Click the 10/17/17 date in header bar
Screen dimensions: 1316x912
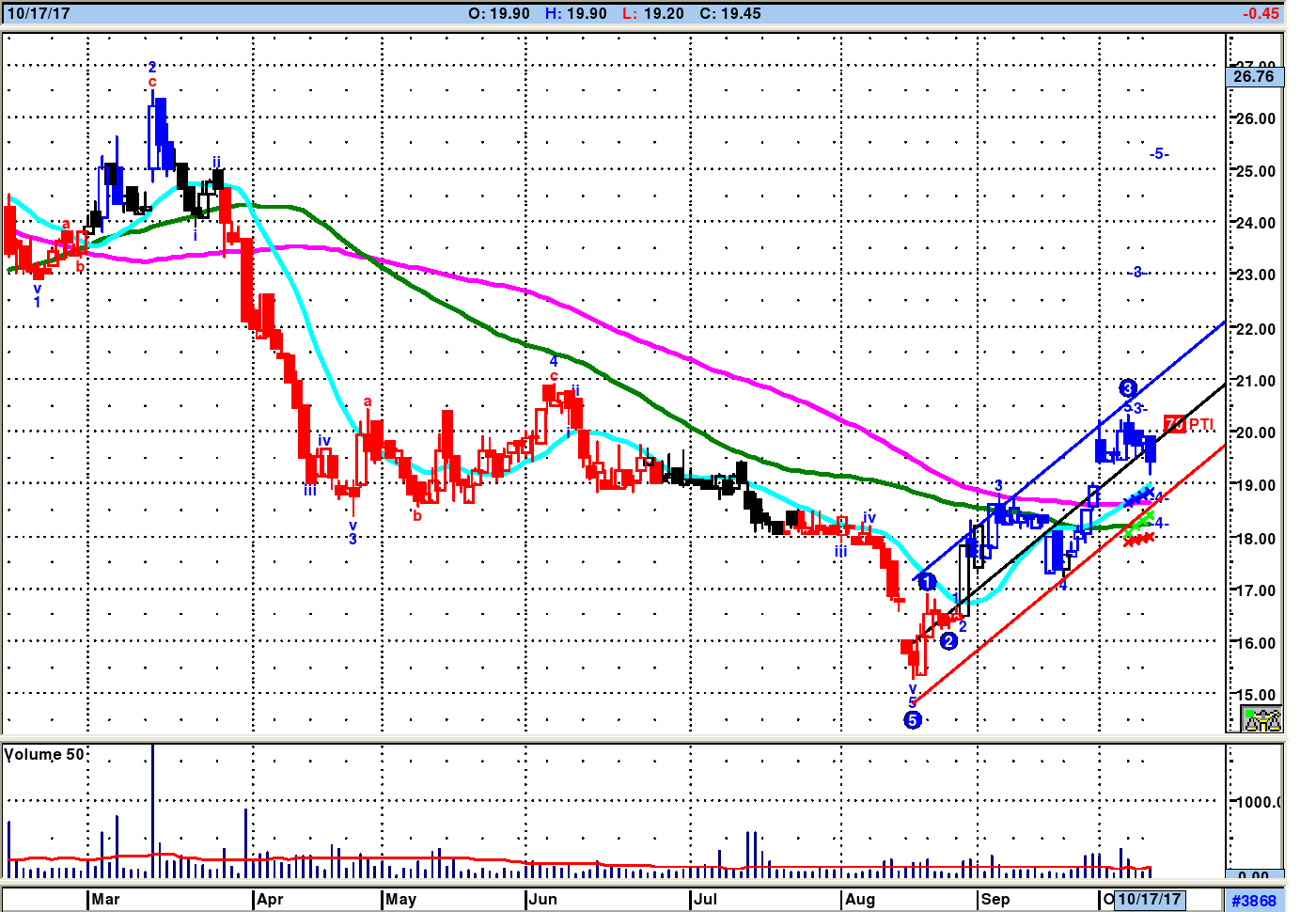pyautogui.click(x=39, y=13)
